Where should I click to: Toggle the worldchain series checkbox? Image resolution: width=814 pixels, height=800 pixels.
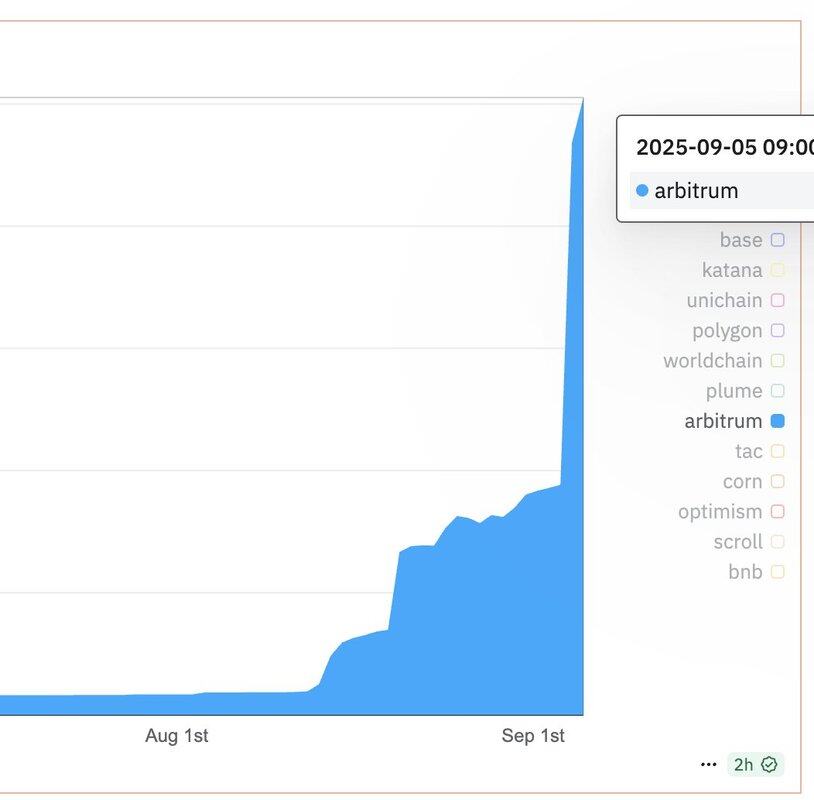click(x=777, y=360)
